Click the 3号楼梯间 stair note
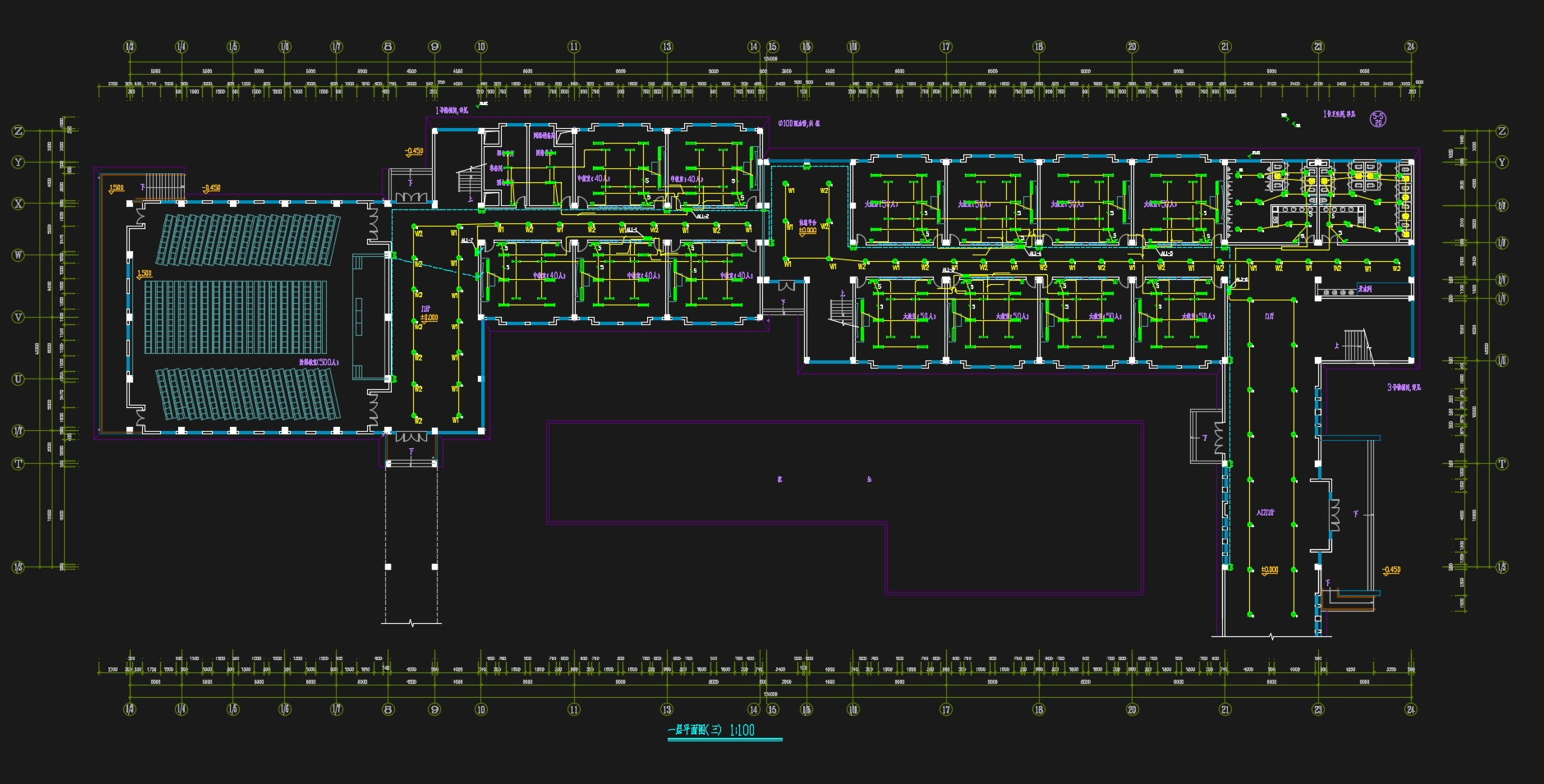Screen dimensions: 1544x784 tap(1404, 387)
